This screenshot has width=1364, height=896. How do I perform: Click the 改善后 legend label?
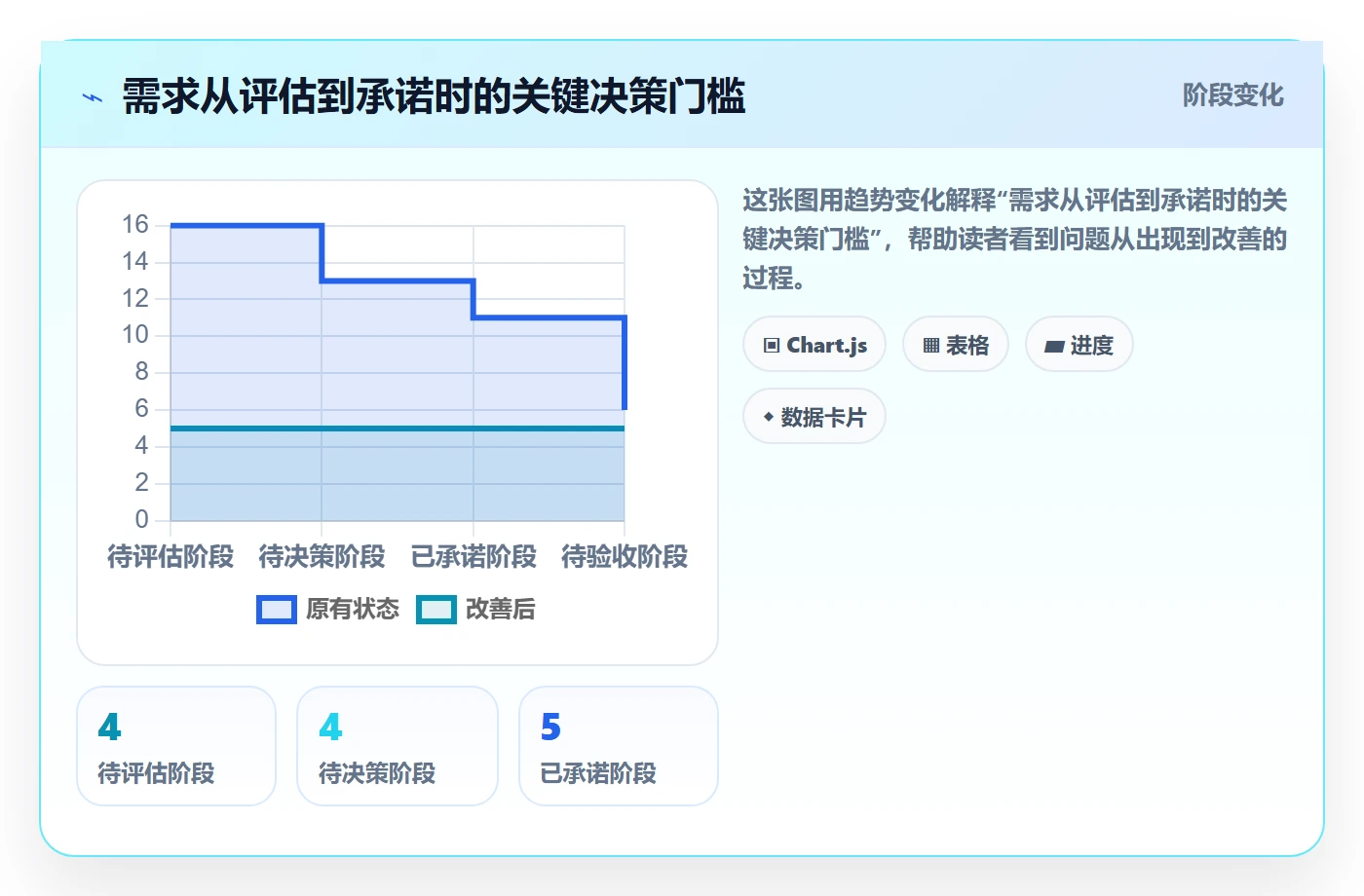pyautogui.click(x=501, y=610)
